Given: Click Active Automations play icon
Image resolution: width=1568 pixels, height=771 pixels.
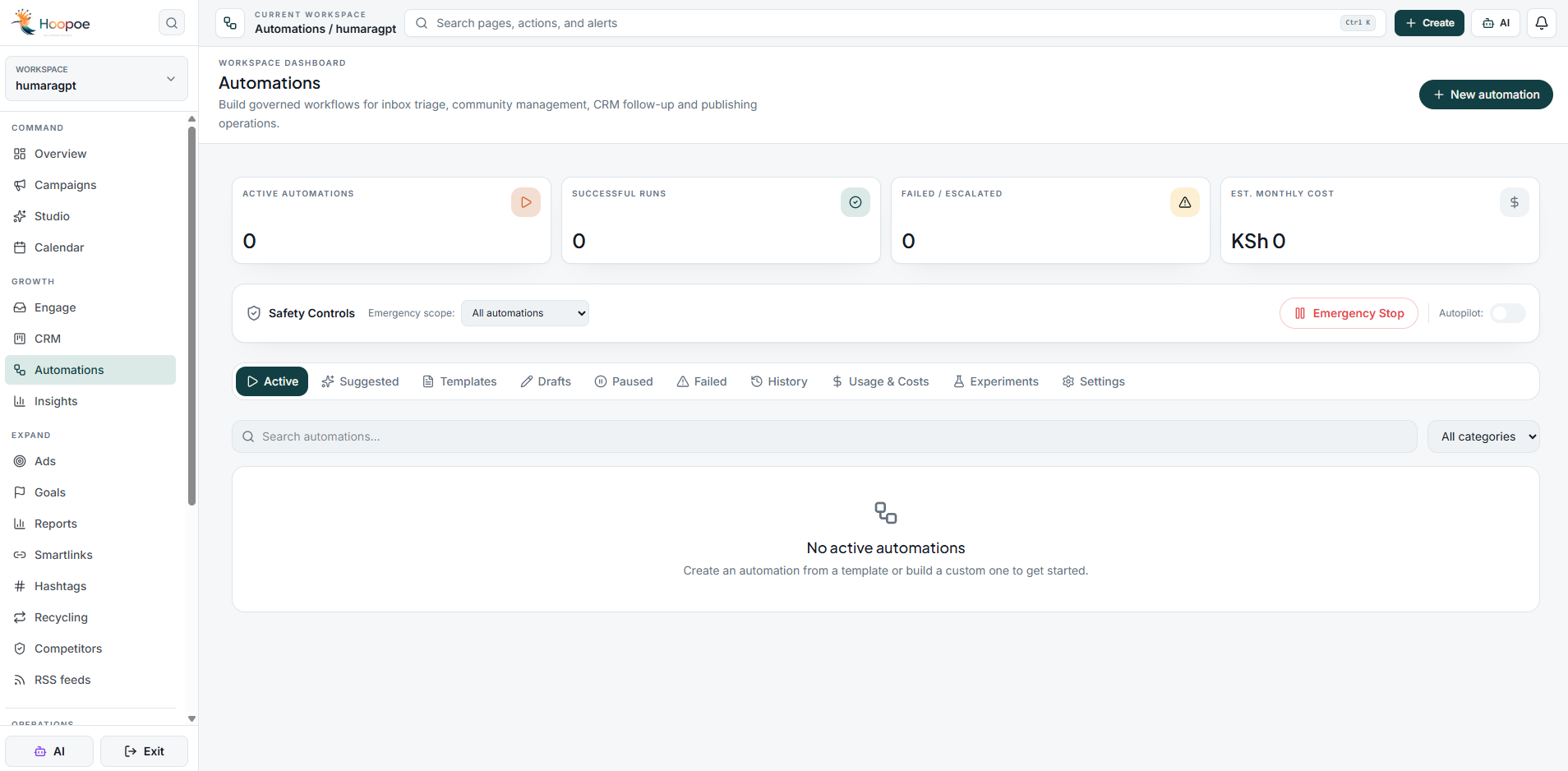Looking at the screenshot, I should (x=526, y=202).
